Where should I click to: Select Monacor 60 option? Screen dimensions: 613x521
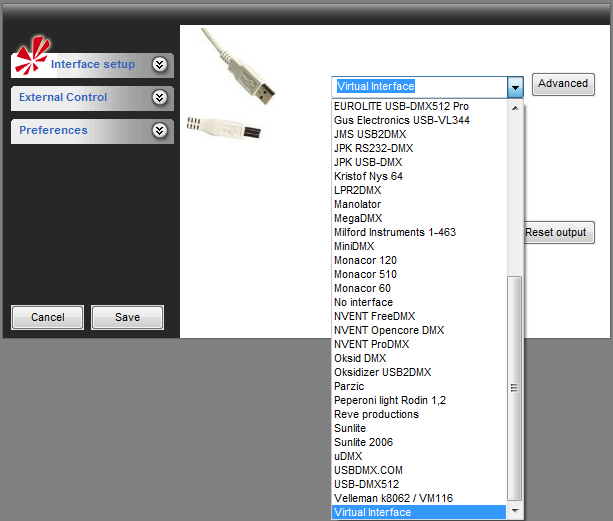coord(419,288)
